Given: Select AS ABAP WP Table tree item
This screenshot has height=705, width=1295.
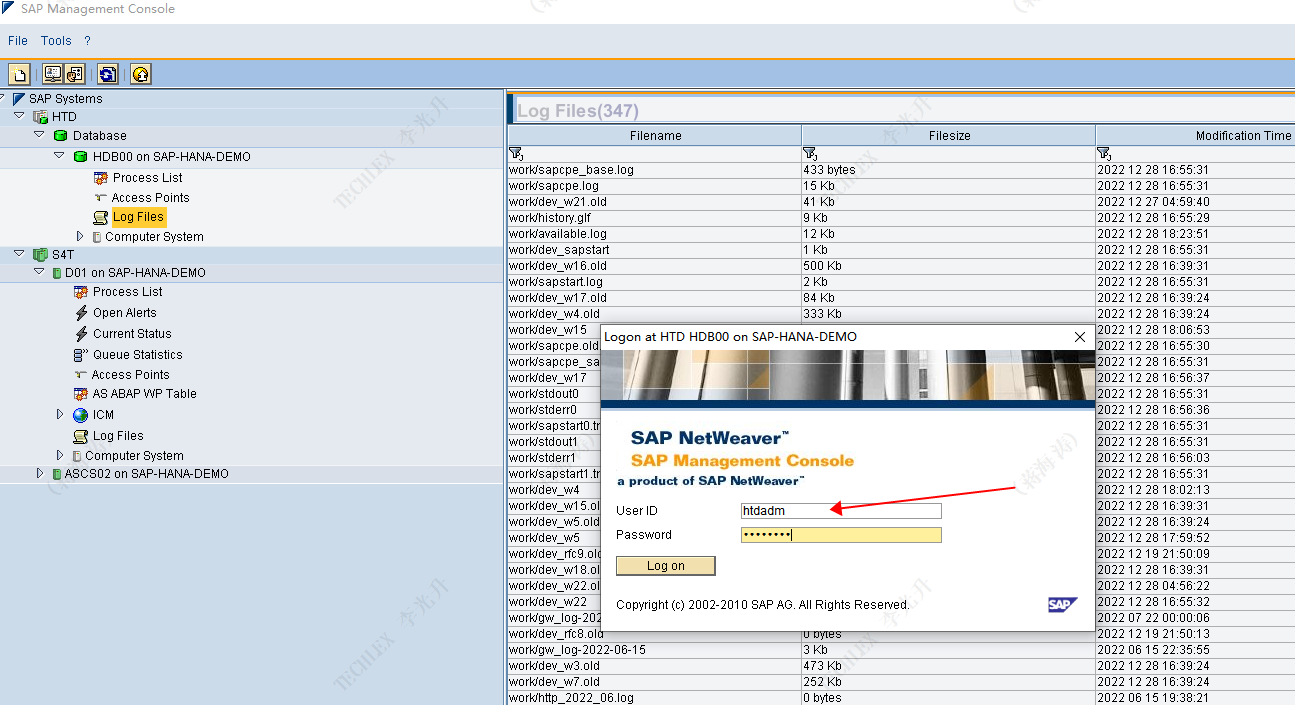Looking at the screenshot, I should [x=145, y=394].
